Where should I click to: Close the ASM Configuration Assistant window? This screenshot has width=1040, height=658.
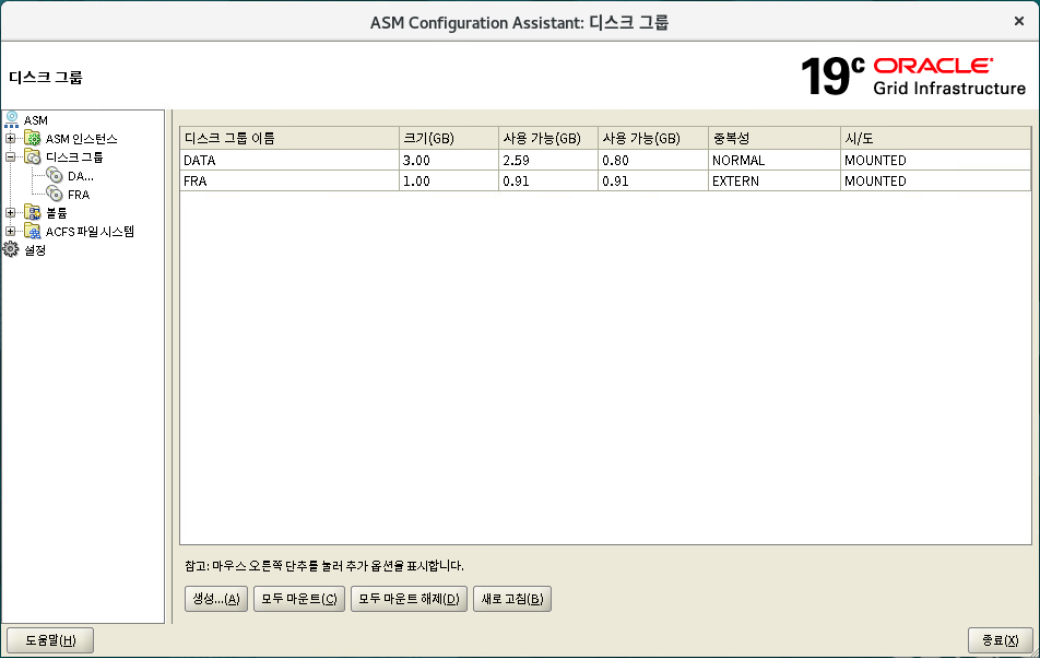tap(1019, 21)
